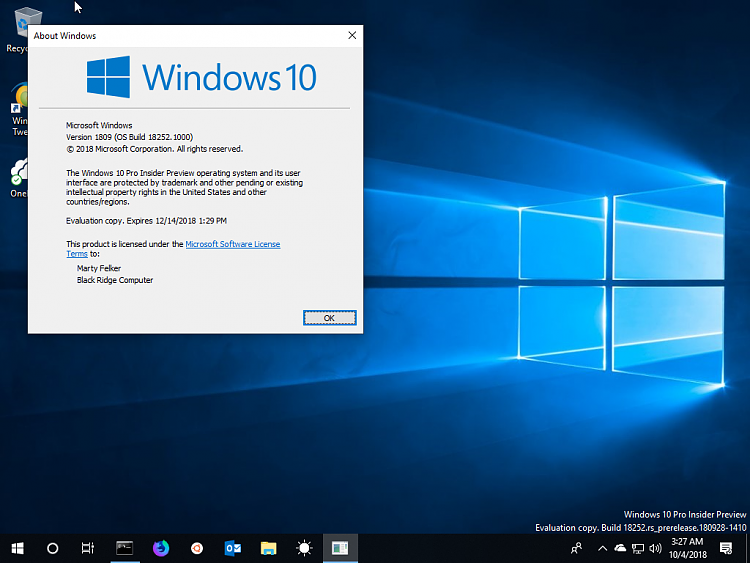Open the clock showing 3:27 AM
This screenshot has width=750, height=563.
[687, 548]
